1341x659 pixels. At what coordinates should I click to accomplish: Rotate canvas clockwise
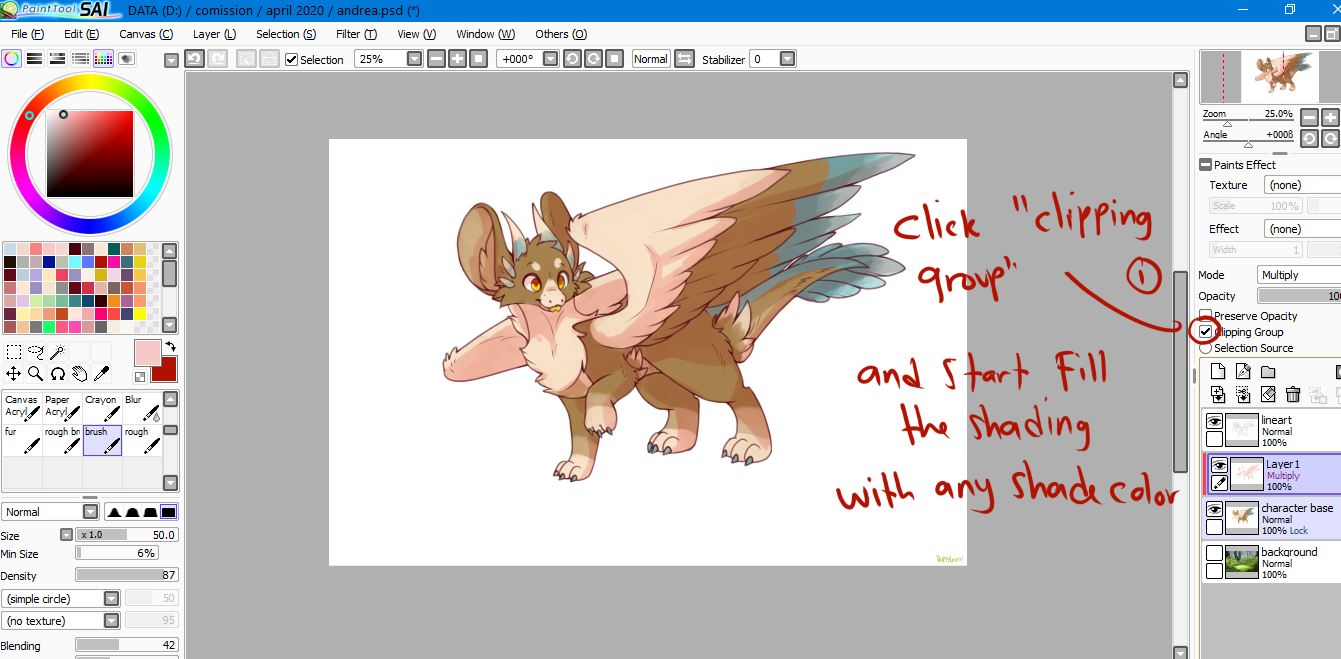click(593, 59)
